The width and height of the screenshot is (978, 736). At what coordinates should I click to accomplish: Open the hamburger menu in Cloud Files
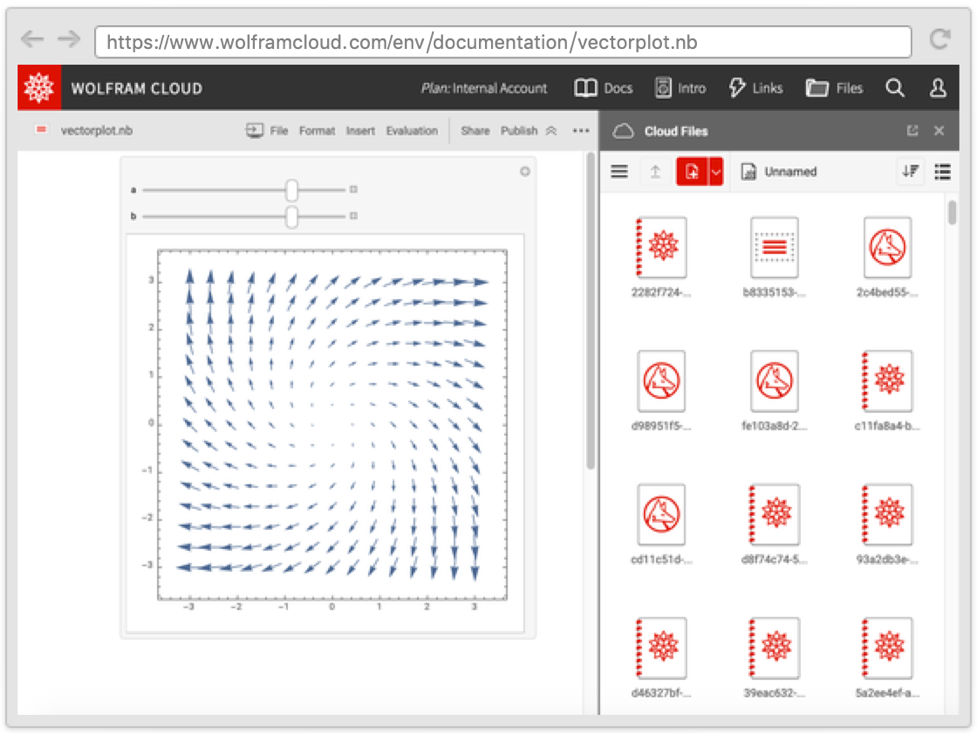pos(620,172)
